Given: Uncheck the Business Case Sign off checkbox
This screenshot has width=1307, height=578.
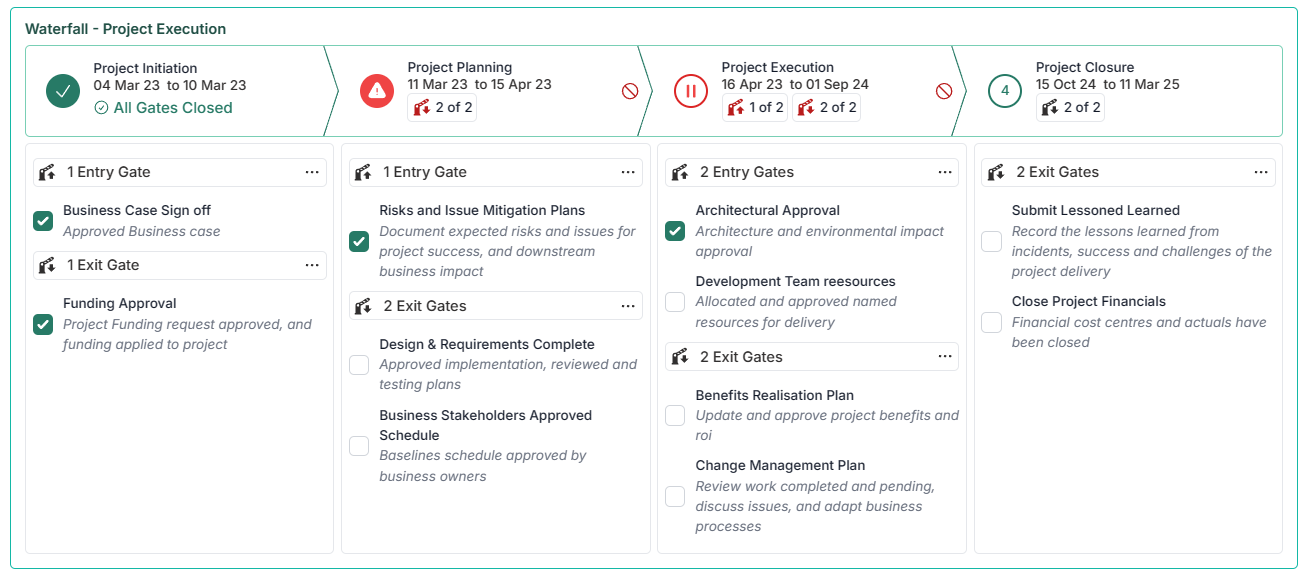Looking at the screenshot, I should click(43, 221).
